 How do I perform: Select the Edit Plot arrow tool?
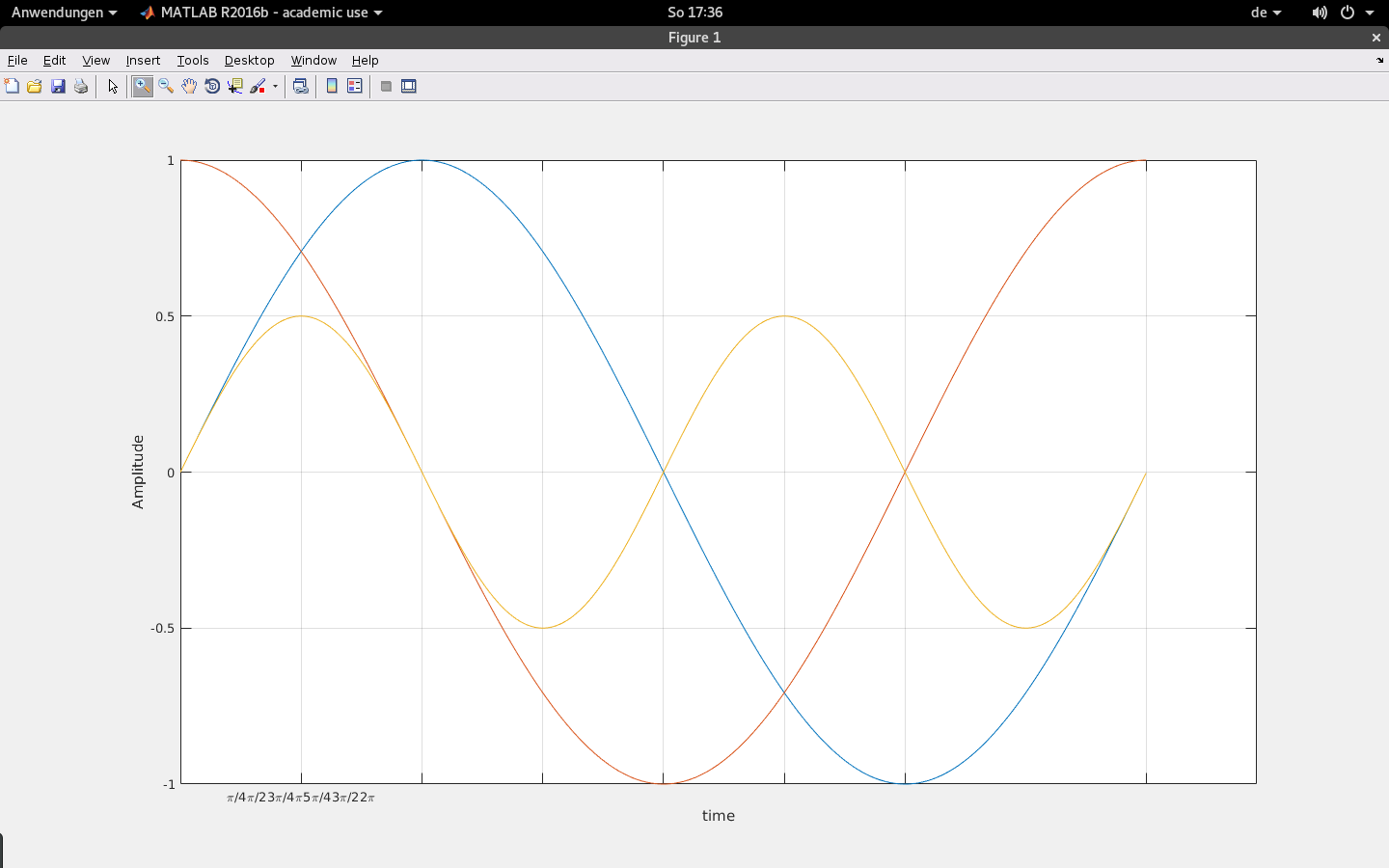pos(113,86)
